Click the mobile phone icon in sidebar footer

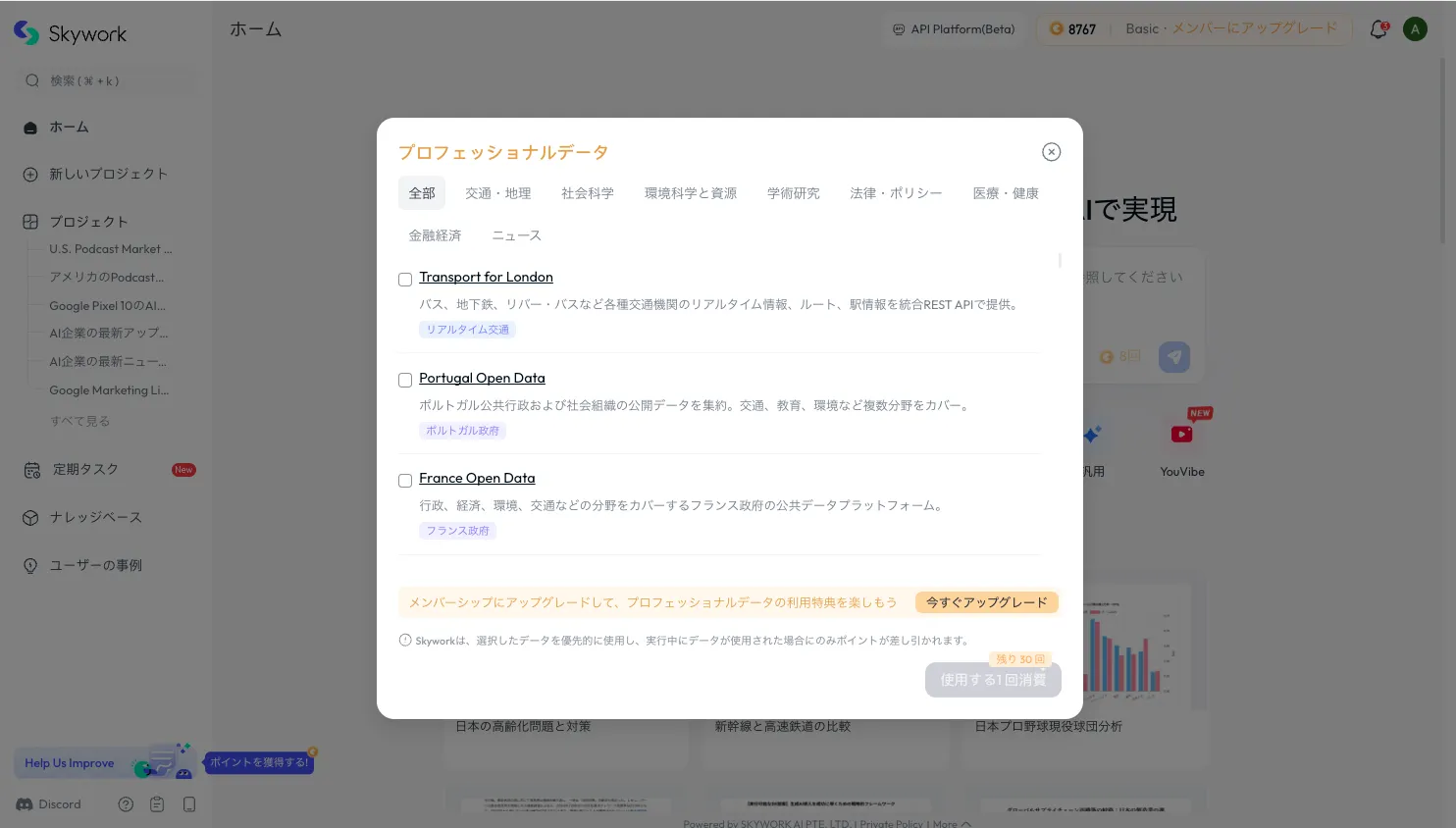[189, 804]
